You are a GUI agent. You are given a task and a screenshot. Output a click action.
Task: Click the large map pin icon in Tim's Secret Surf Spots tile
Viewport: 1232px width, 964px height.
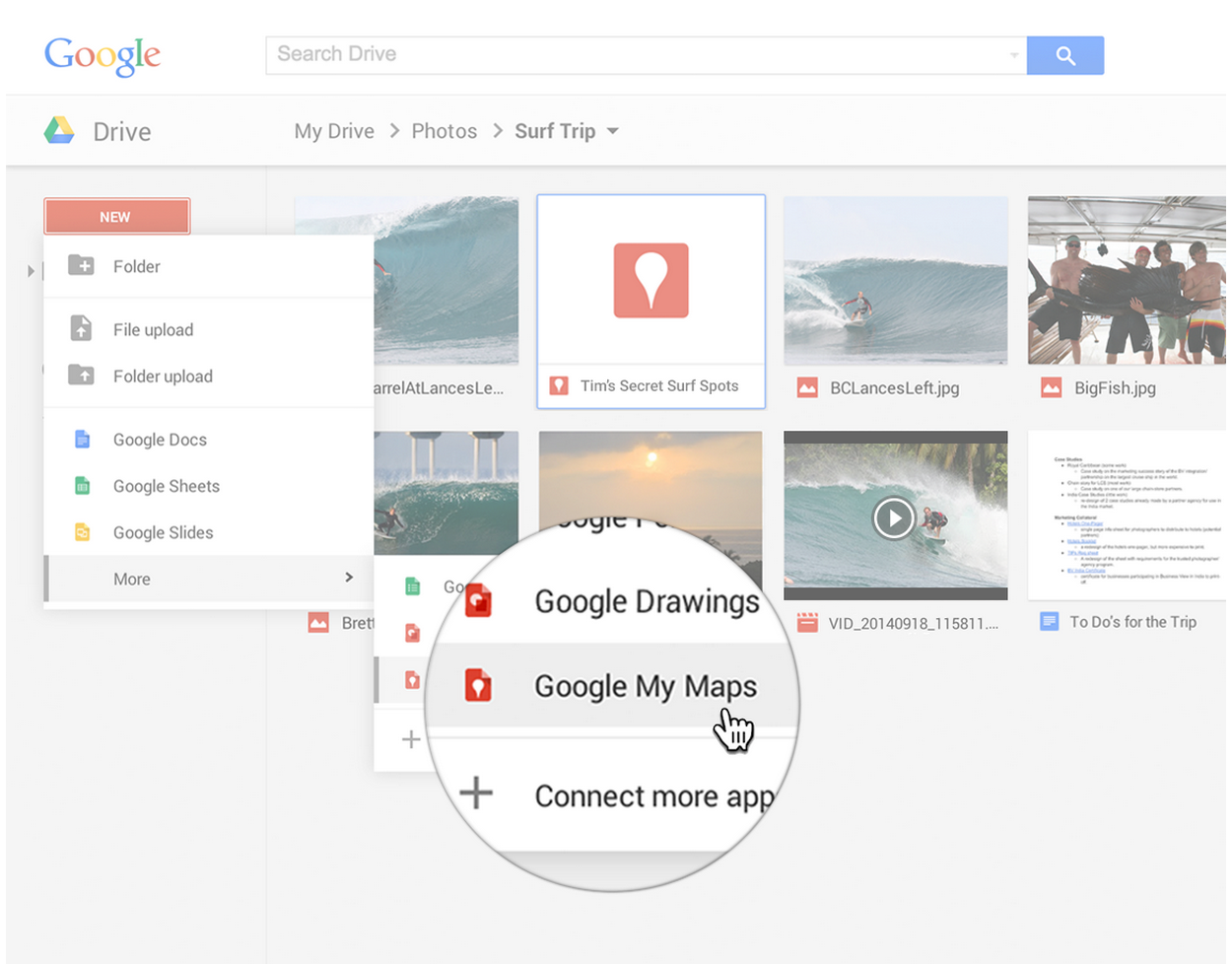(650, 280)
